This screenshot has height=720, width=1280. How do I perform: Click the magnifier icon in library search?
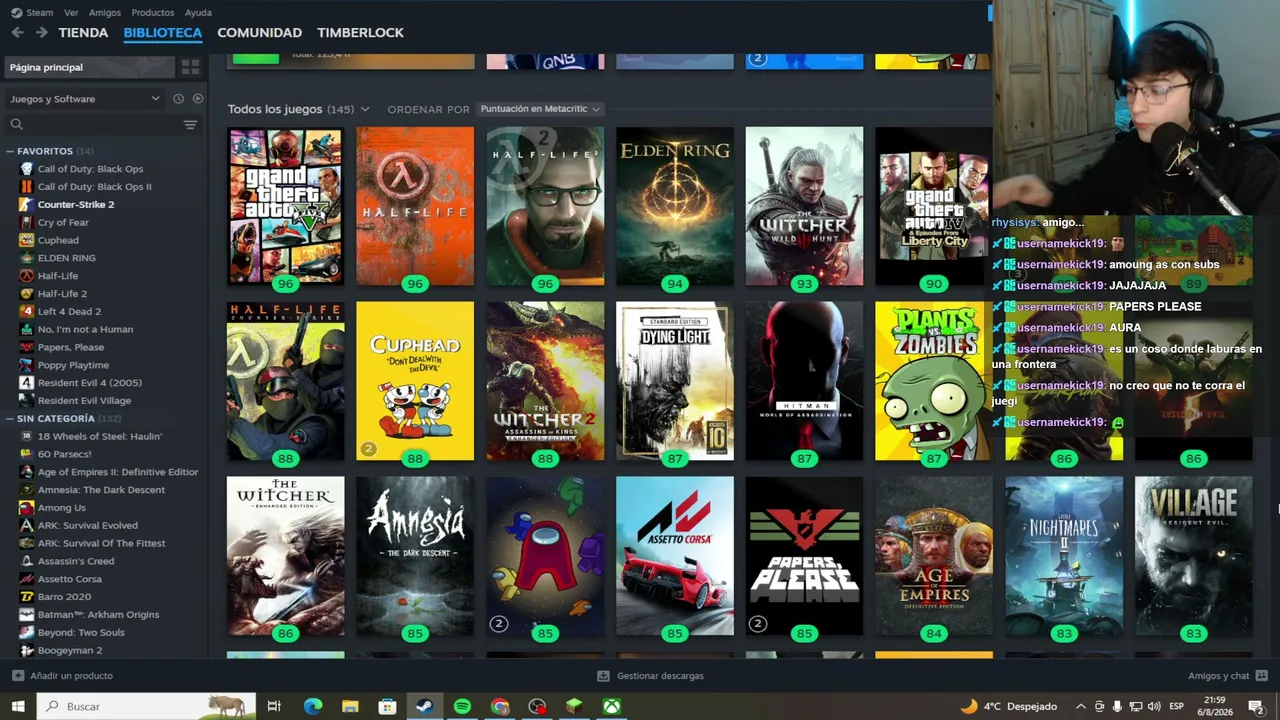[16, 125]
